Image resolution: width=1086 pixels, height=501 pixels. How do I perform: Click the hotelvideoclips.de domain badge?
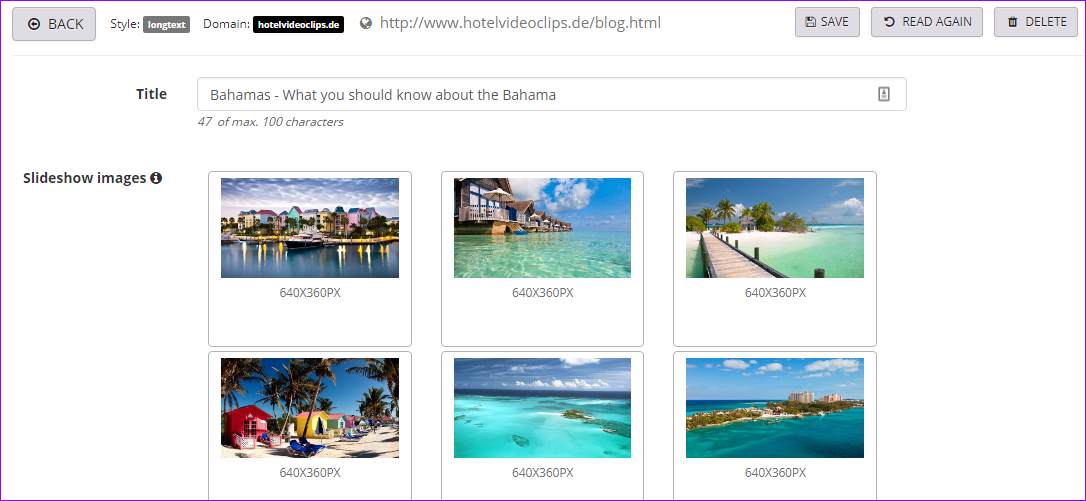click(x=299, y=25)
